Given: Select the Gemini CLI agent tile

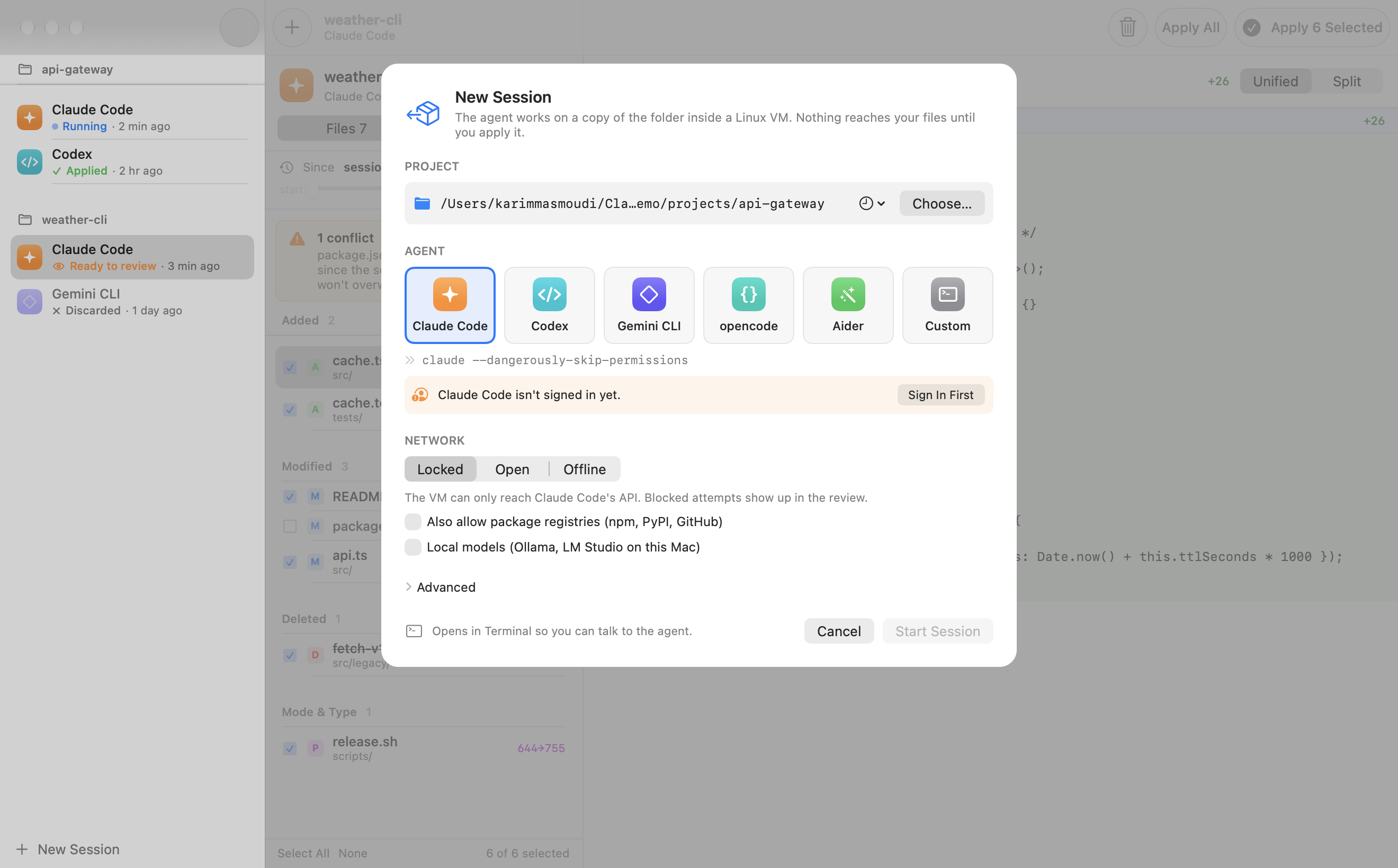Looking at the screenshot, I should point(649,305).
